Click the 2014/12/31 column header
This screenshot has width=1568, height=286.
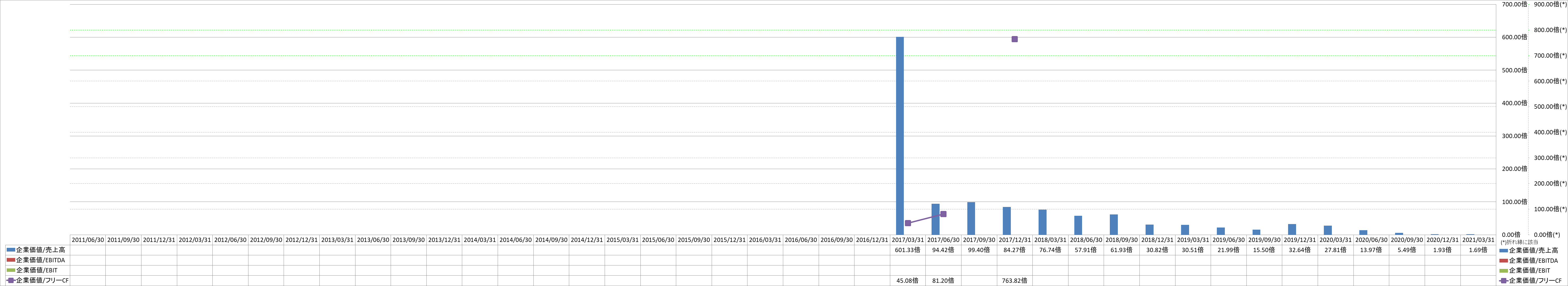(587, 240)
